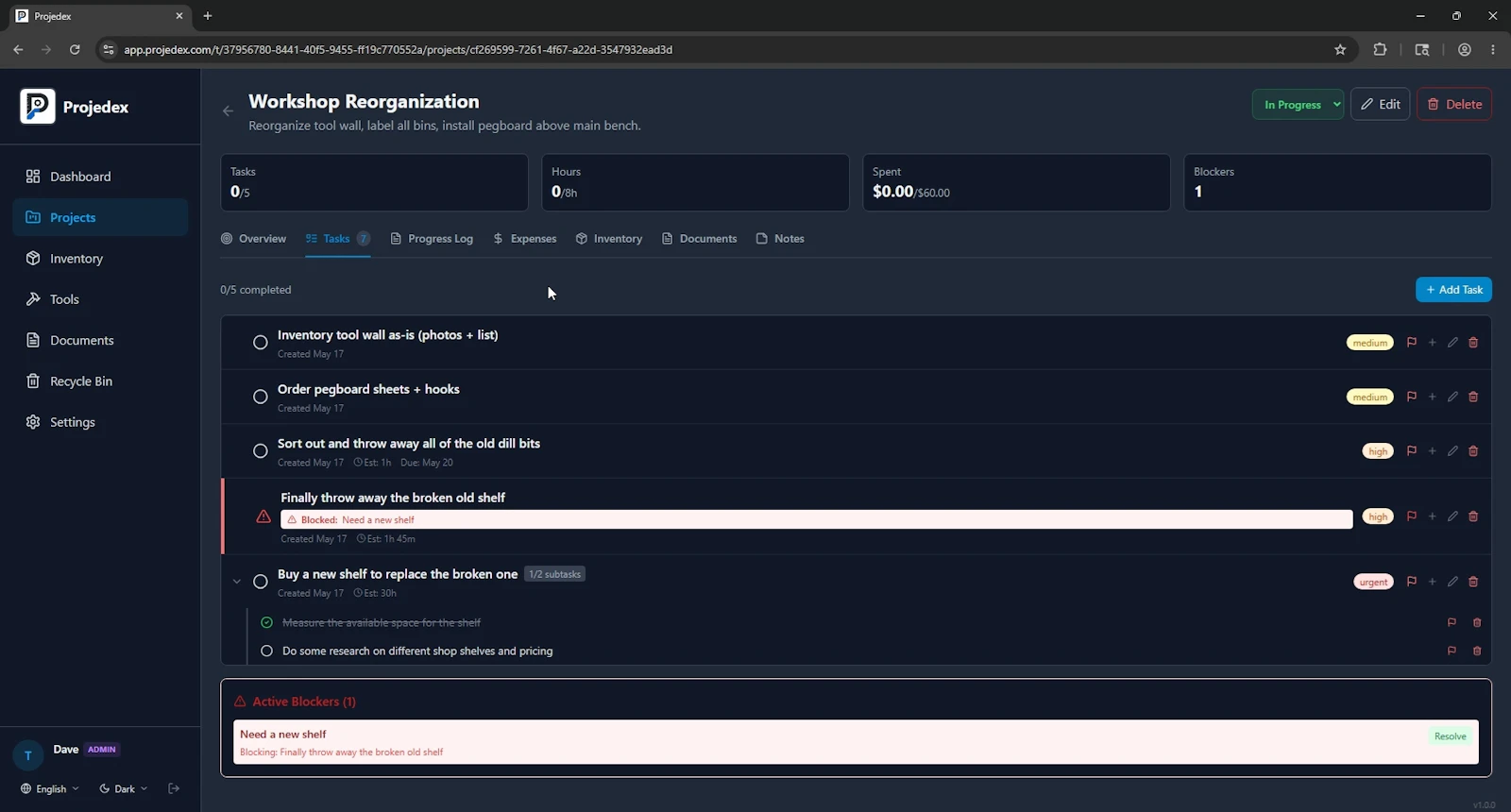Viewport: 1511px width, 812px height.
Task: Open Recycle Bin in the sidebar
Action: [100, 381]
